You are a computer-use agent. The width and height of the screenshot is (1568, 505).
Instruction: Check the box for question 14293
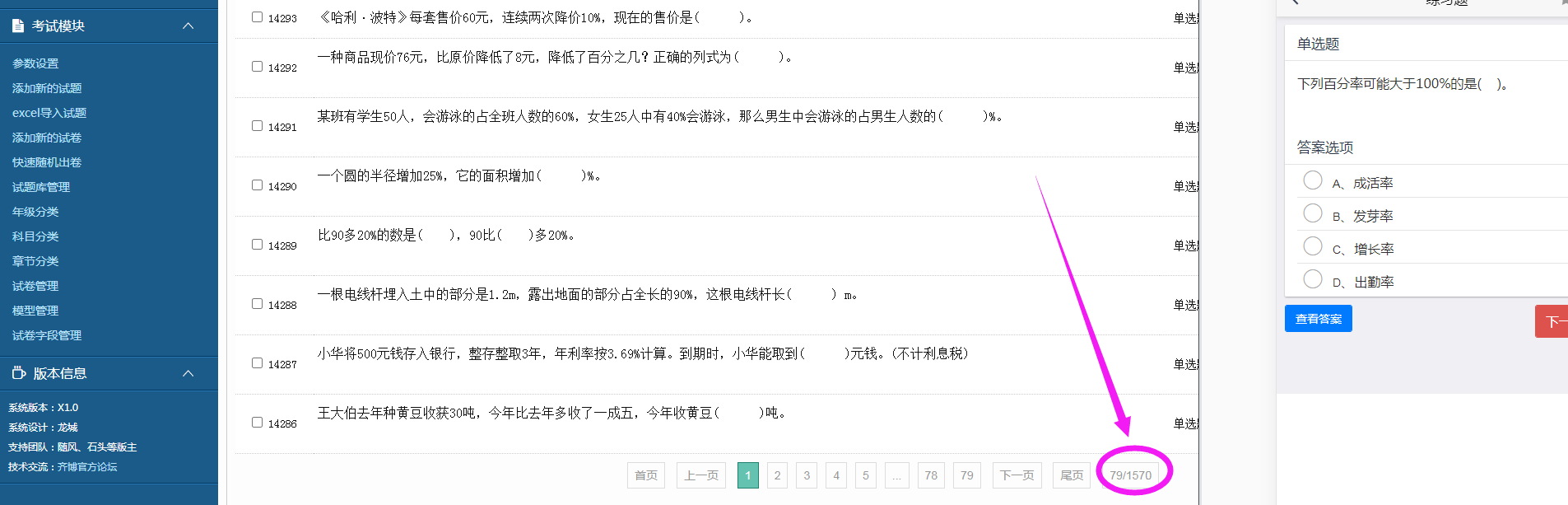click(257, 17)
